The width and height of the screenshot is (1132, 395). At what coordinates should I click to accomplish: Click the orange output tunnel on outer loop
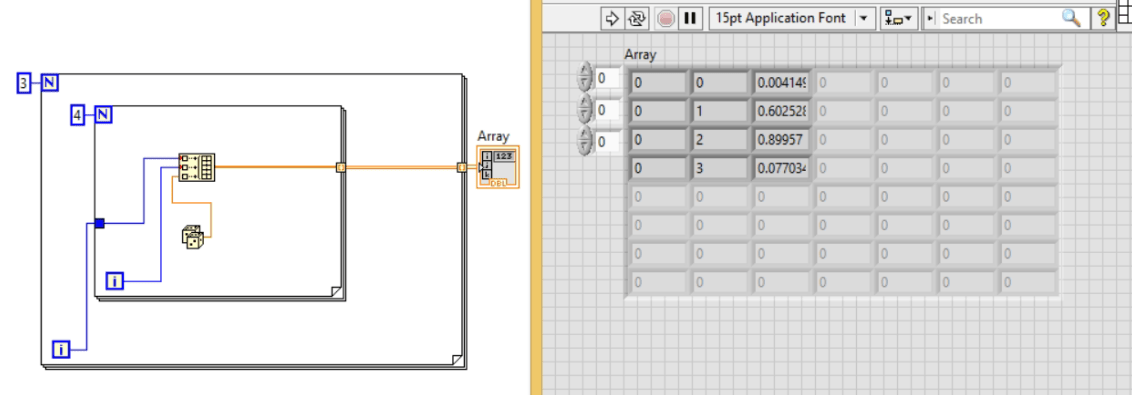click(x=461, y=168)
